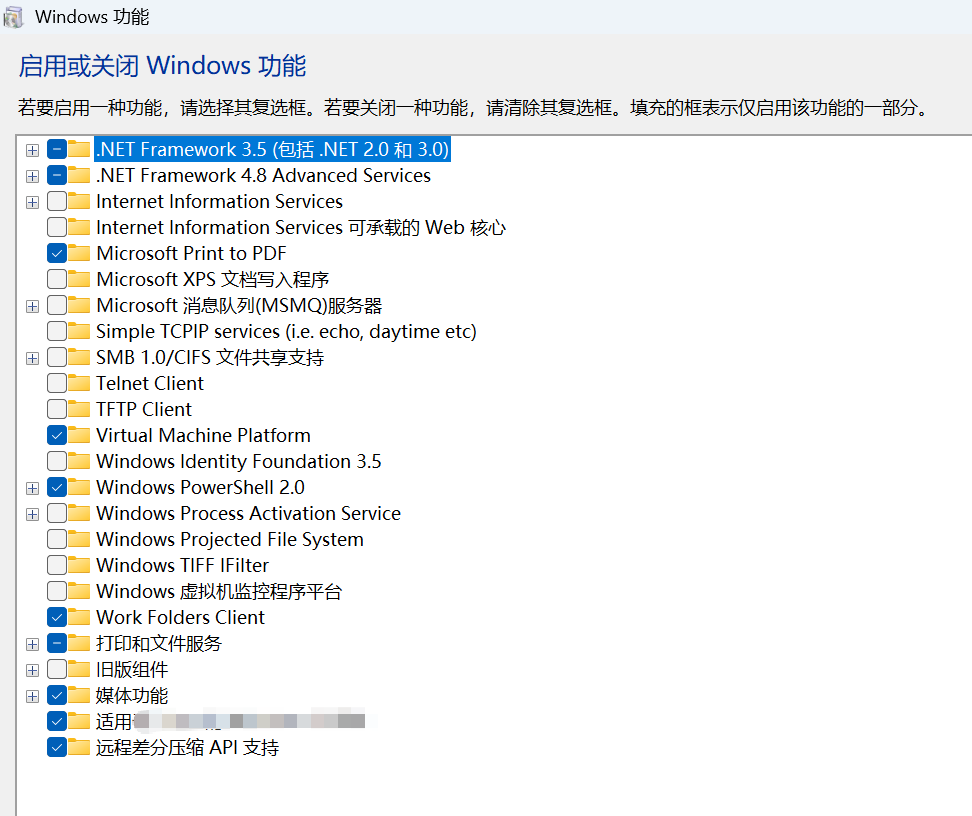Expand .NET Framework 4.8 Advanced Services node
Screen dimensions: 972x816
[x=32, y=176]
